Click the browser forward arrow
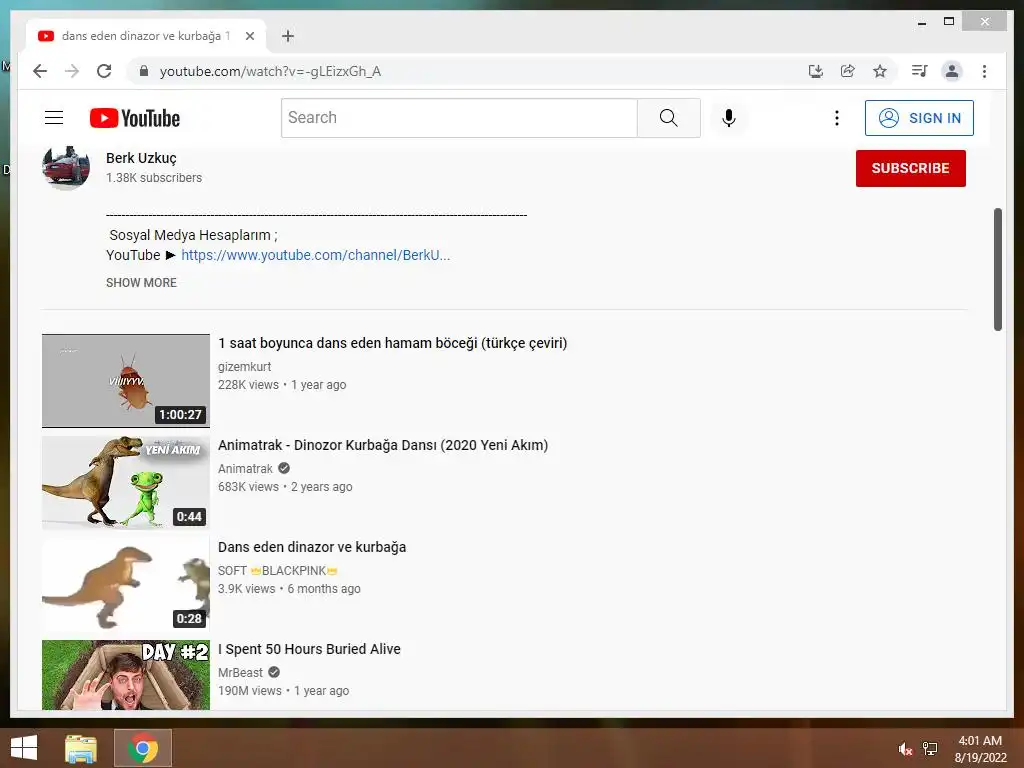 [72, 71]
